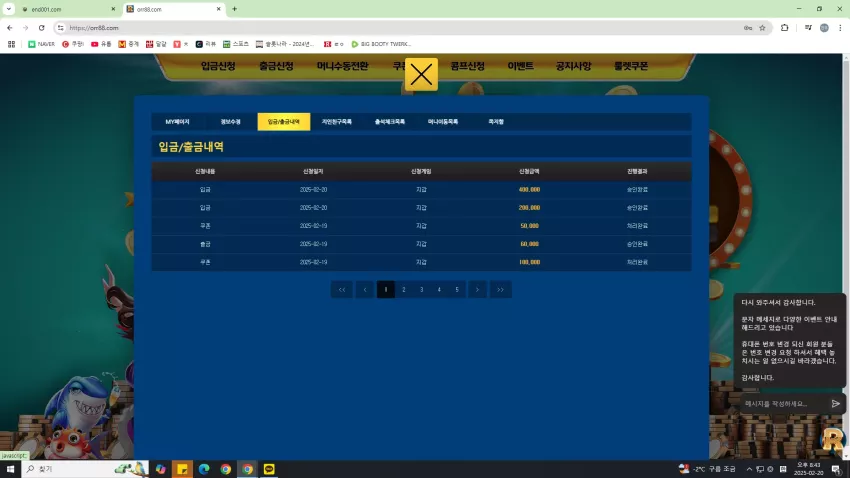Send chat message with arrow icon
This screenshot has height=478, width=850.
pos(835,404)
